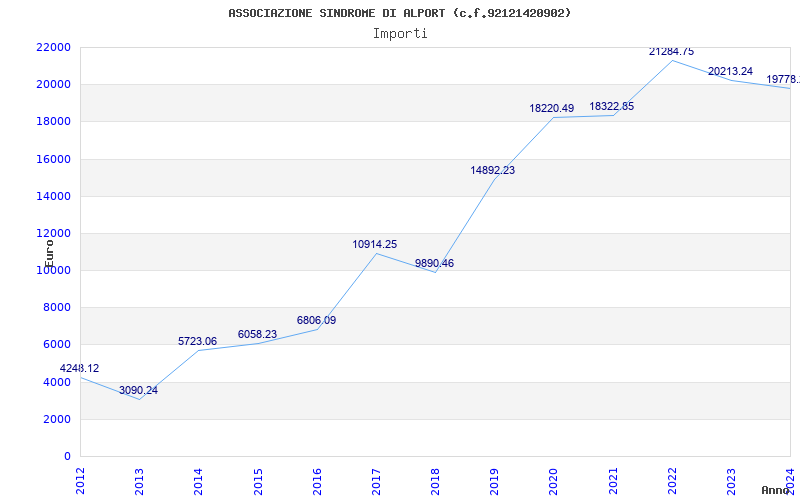Click the 2021 x-axis year label
800x500 pixels.
coord(613,481)
